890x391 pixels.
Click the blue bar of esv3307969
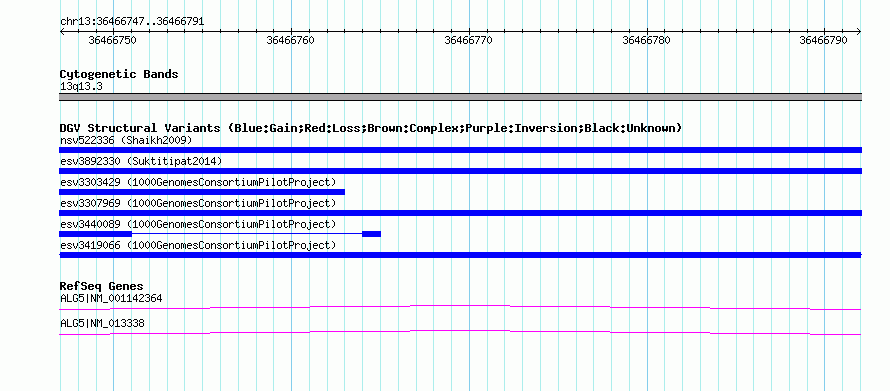coord(460,213)
